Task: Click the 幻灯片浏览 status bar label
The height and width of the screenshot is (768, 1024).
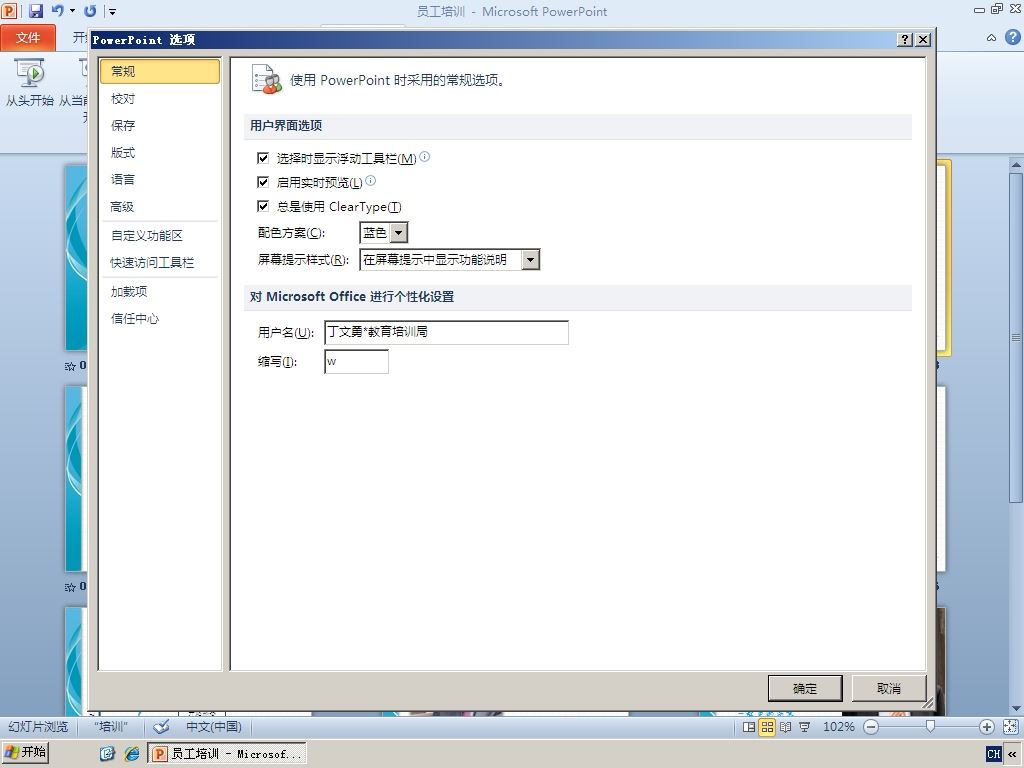Action: click(38, 727)
